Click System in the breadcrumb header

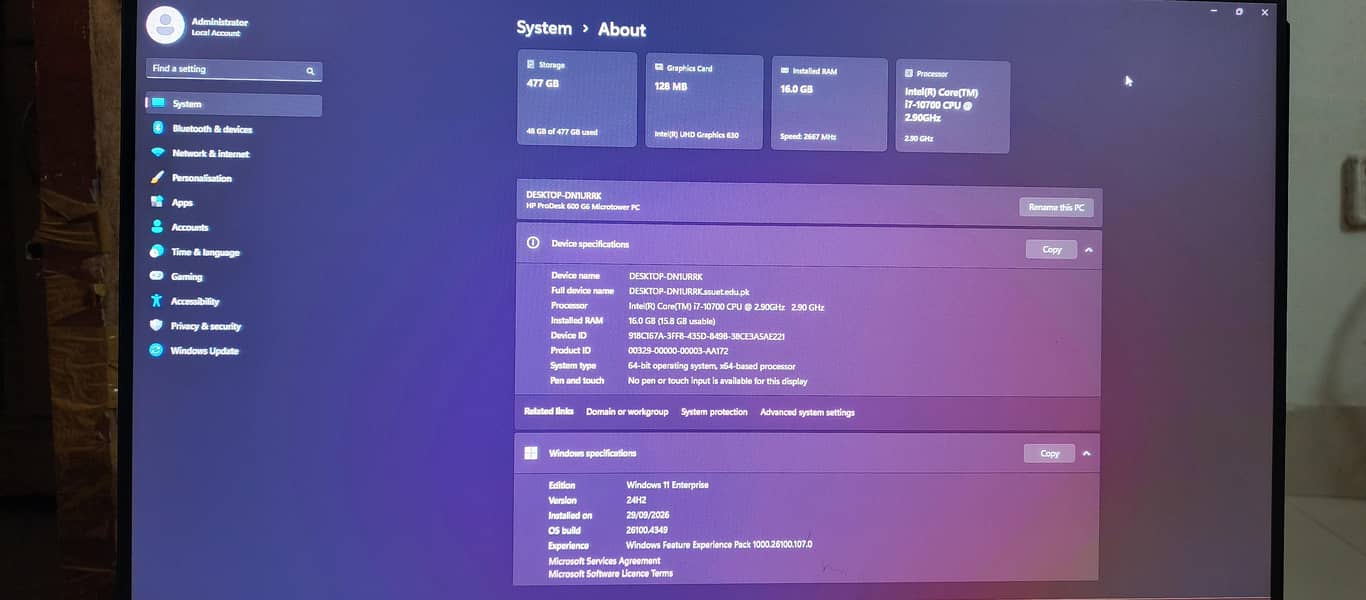pos(544,28)
